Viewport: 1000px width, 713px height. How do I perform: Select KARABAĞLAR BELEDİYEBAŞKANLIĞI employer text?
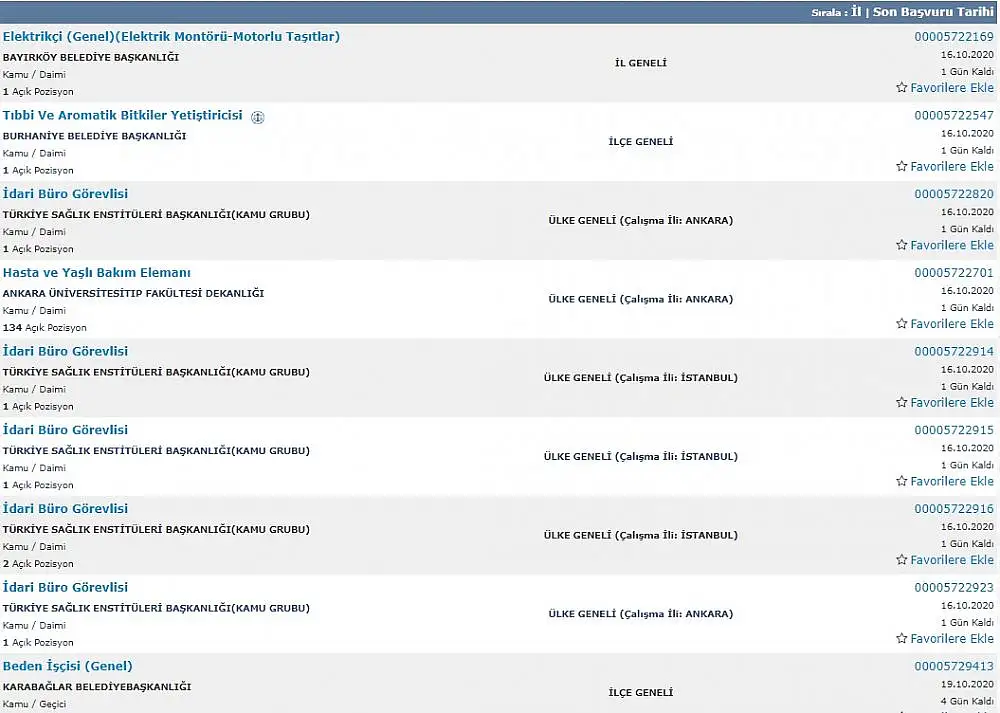(97, 687)
